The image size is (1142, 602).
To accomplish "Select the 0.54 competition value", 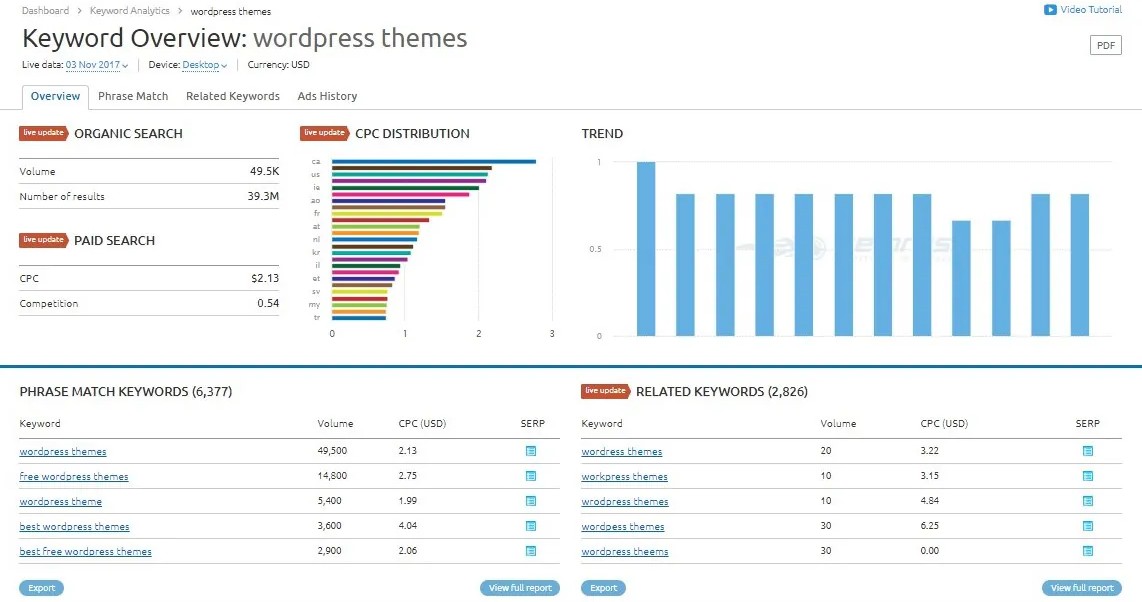I will (268, 303).
